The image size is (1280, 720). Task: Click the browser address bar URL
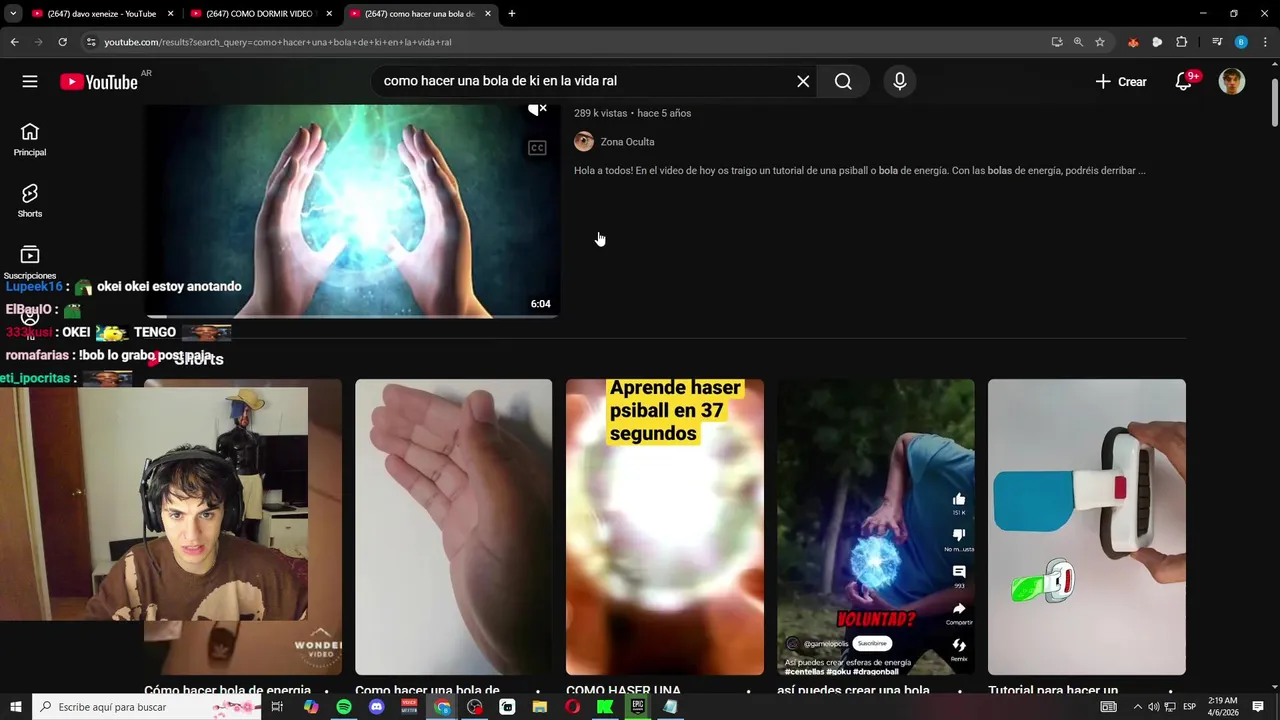pos(278,42)
